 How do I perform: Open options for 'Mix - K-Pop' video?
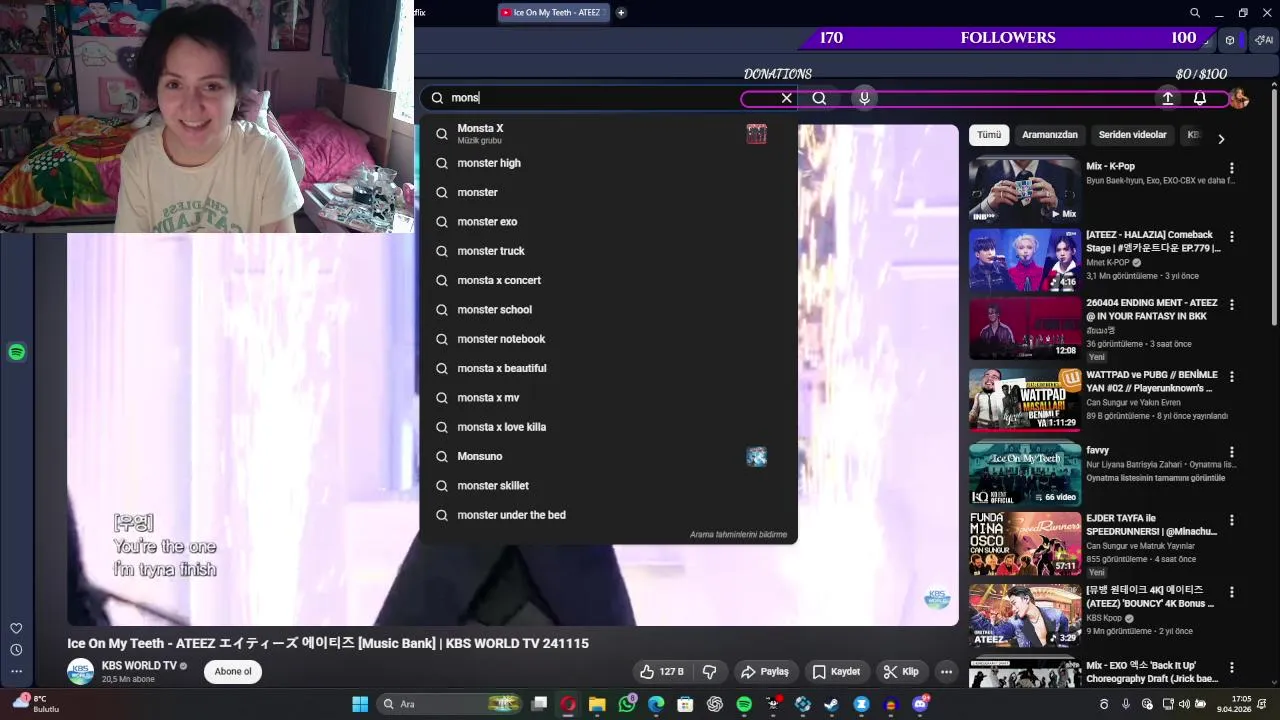tap(1232, 168)
